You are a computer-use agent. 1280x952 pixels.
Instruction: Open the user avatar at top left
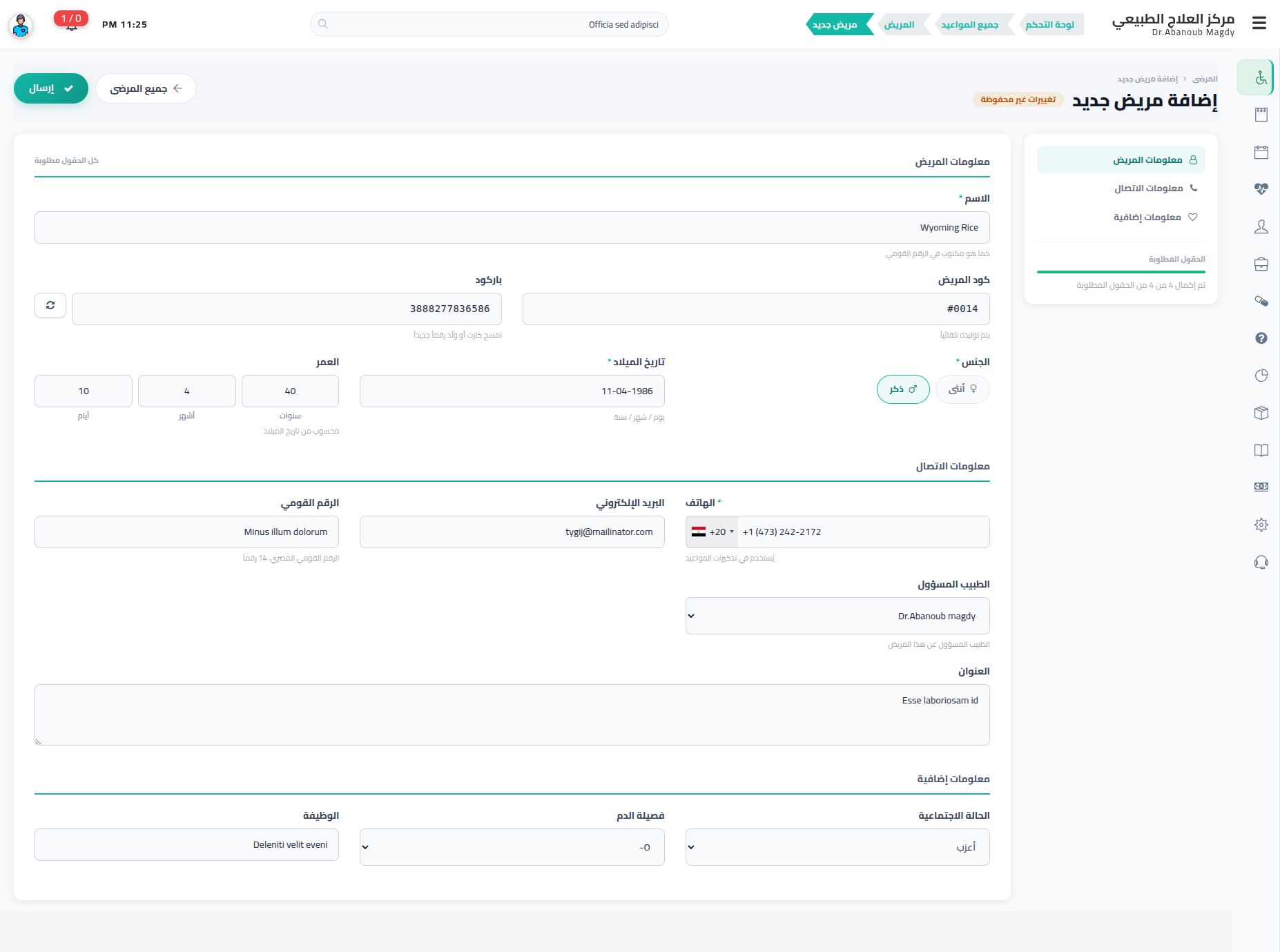click(x=21, y=26)
